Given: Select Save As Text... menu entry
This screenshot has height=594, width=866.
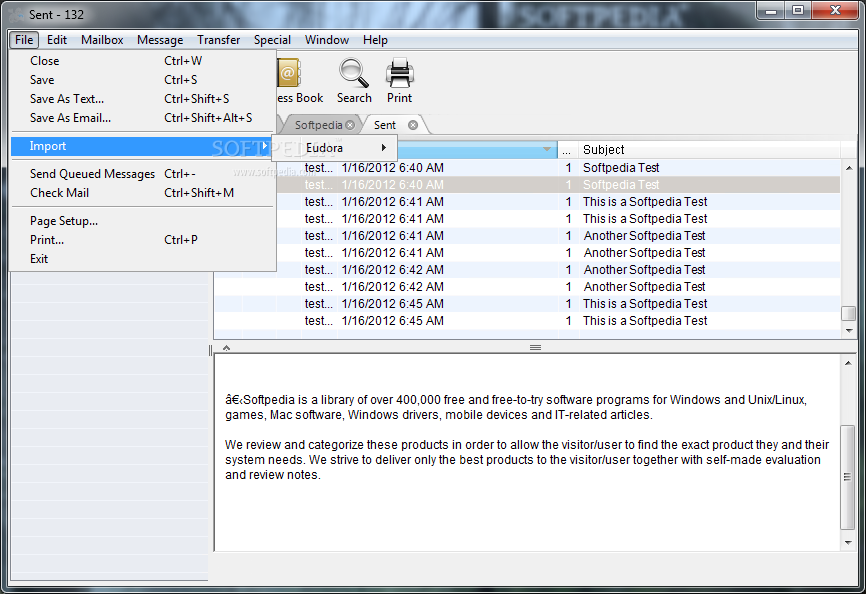Looking at the screenshot, I should click(143, 99).
